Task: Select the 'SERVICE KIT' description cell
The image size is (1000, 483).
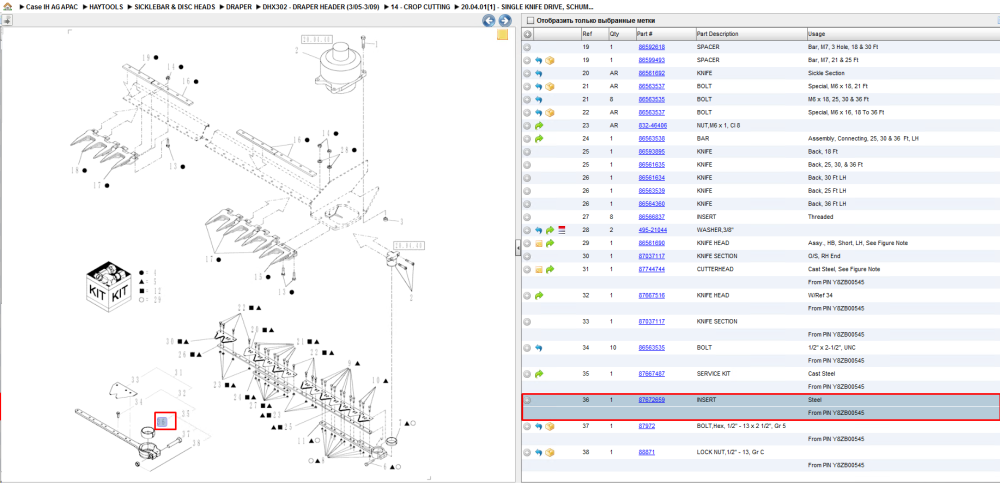Action: click(714, 374)
